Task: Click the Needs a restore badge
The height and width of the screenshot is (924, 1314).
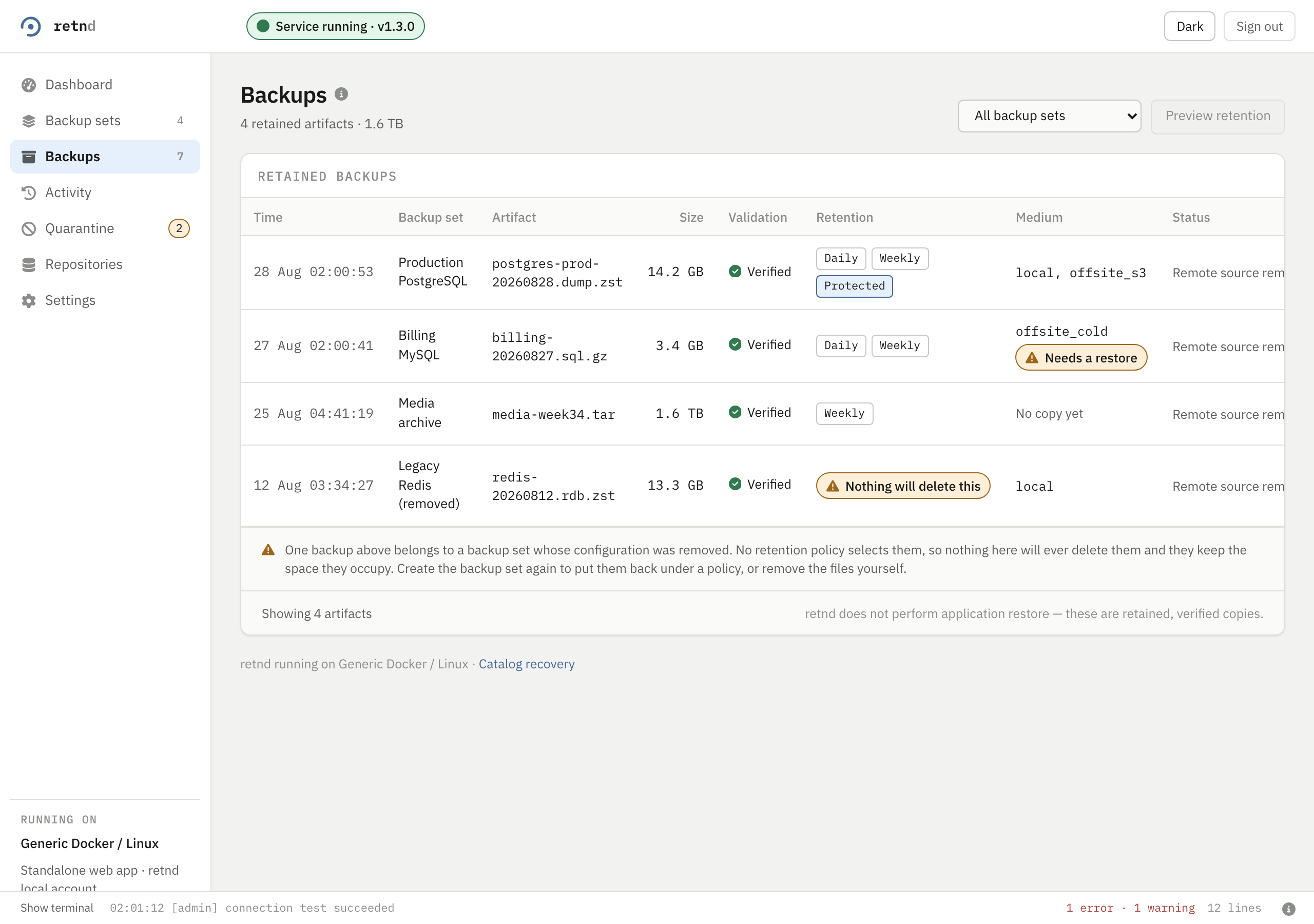Action: (1081, 358)
